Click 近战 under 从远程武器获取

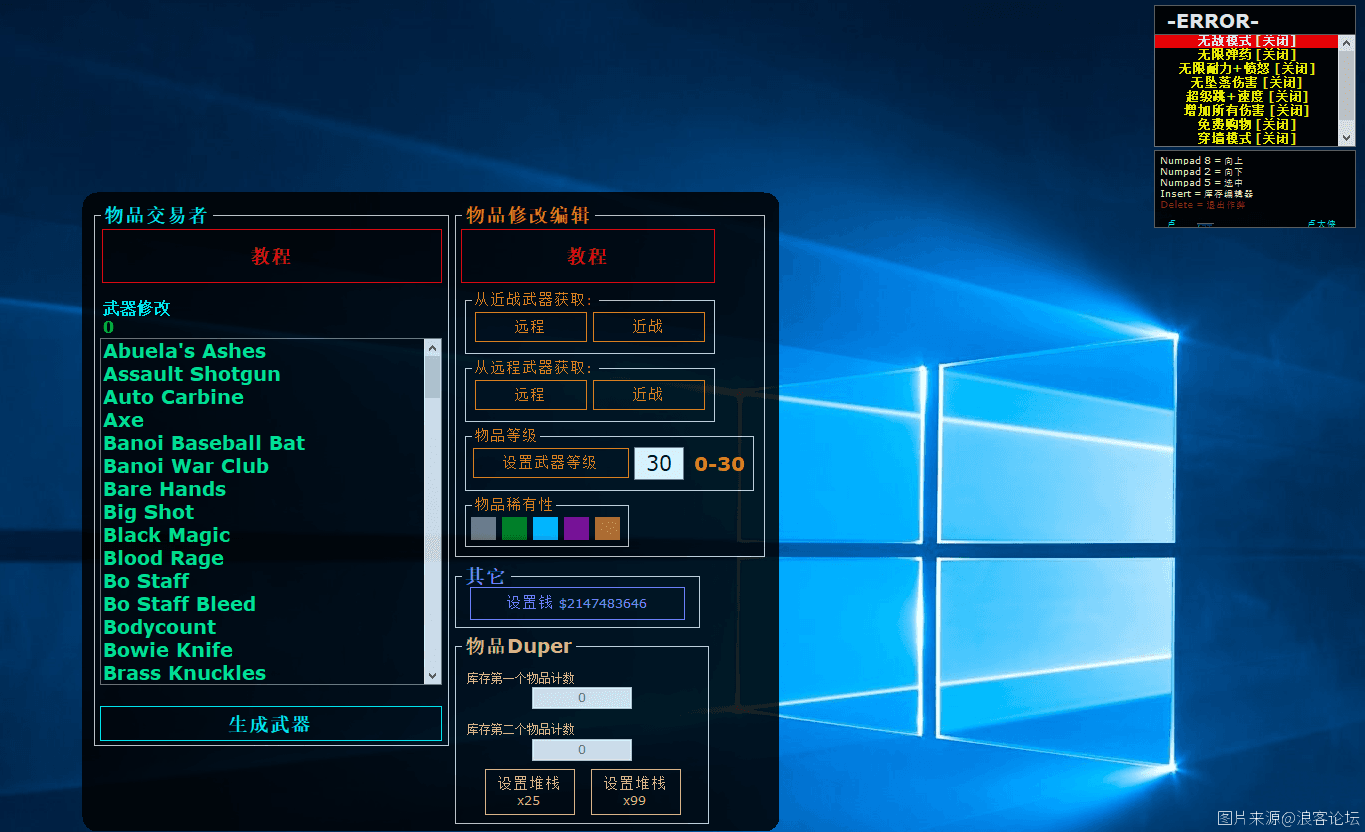(648, 395)
